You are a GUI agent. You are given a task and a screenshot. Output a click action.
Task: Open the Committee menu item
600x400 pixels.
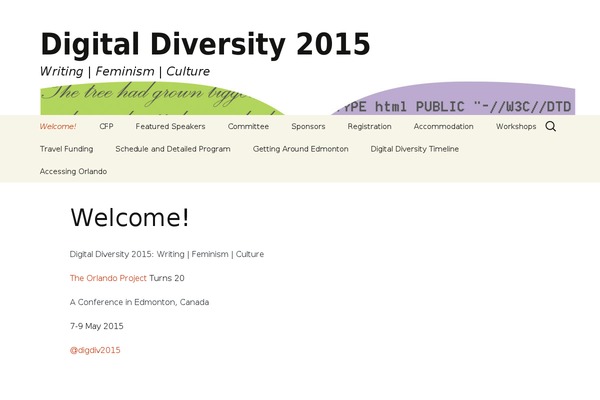pos(248,126)
